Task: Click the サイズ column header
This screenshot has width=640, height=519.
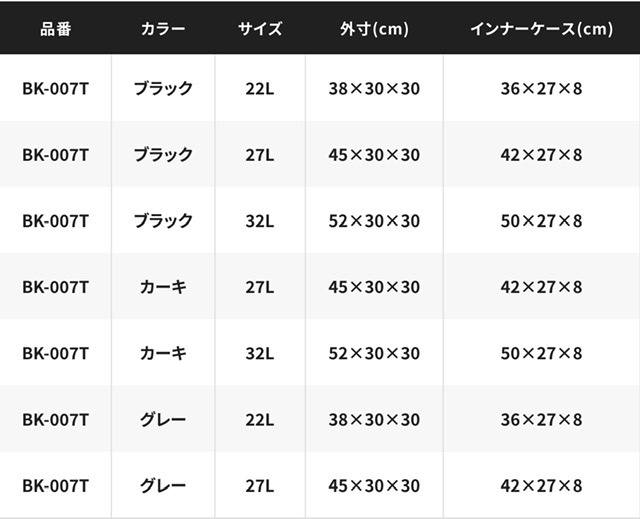Action: [260, 28]
